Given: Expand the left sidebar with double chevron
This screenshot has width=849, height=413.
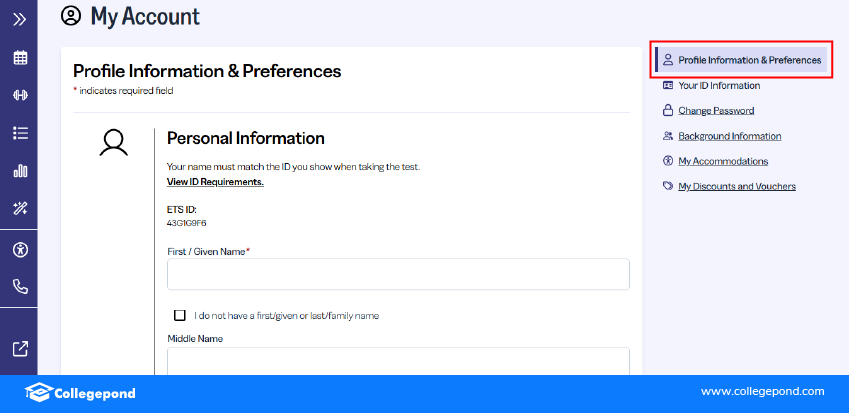Looking at the screenshot, I should click(x=19, y=18).
